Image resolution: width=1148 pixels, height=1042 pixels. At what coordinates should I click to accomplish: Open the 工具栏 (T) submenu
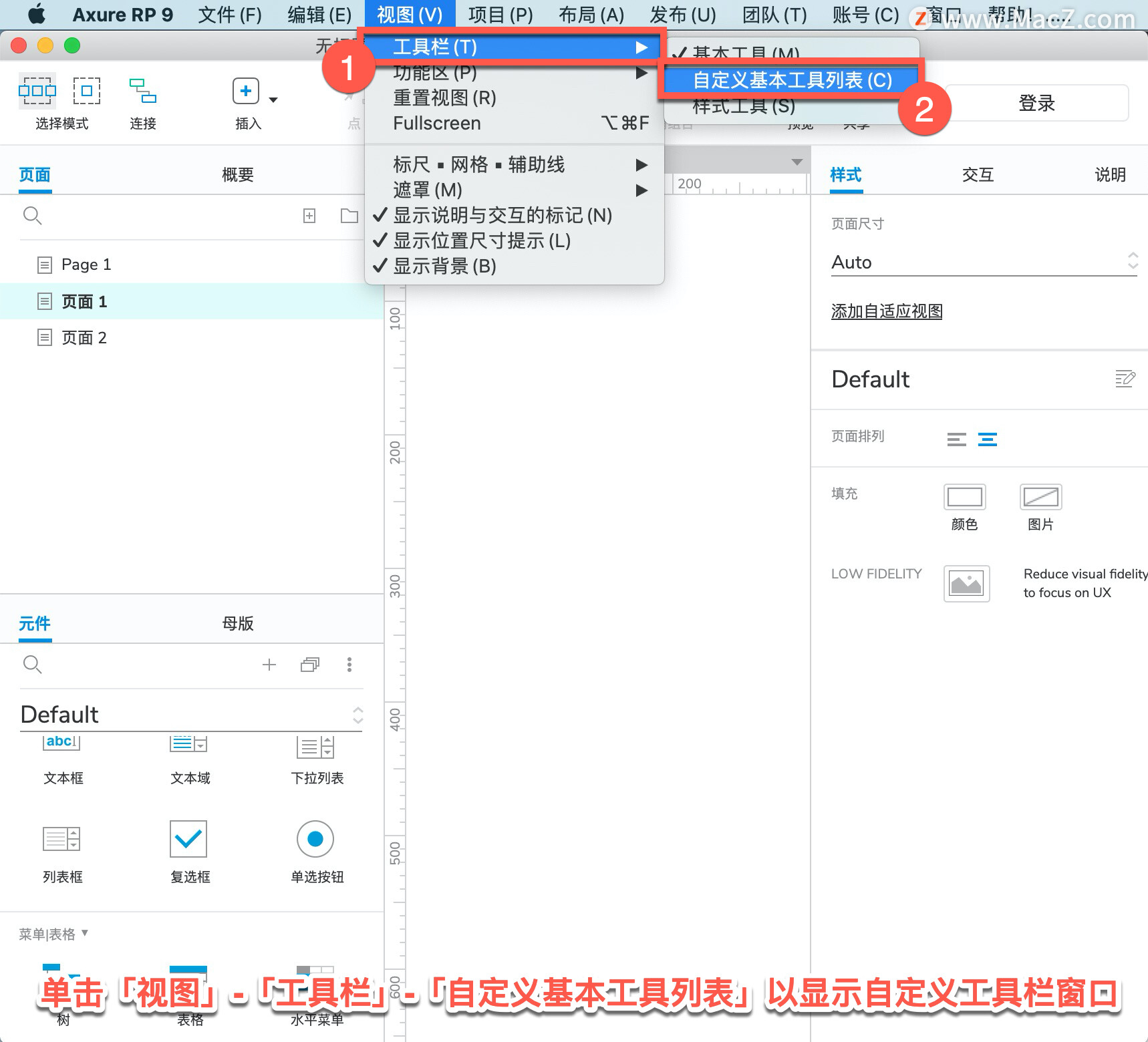tap(515, 47)
